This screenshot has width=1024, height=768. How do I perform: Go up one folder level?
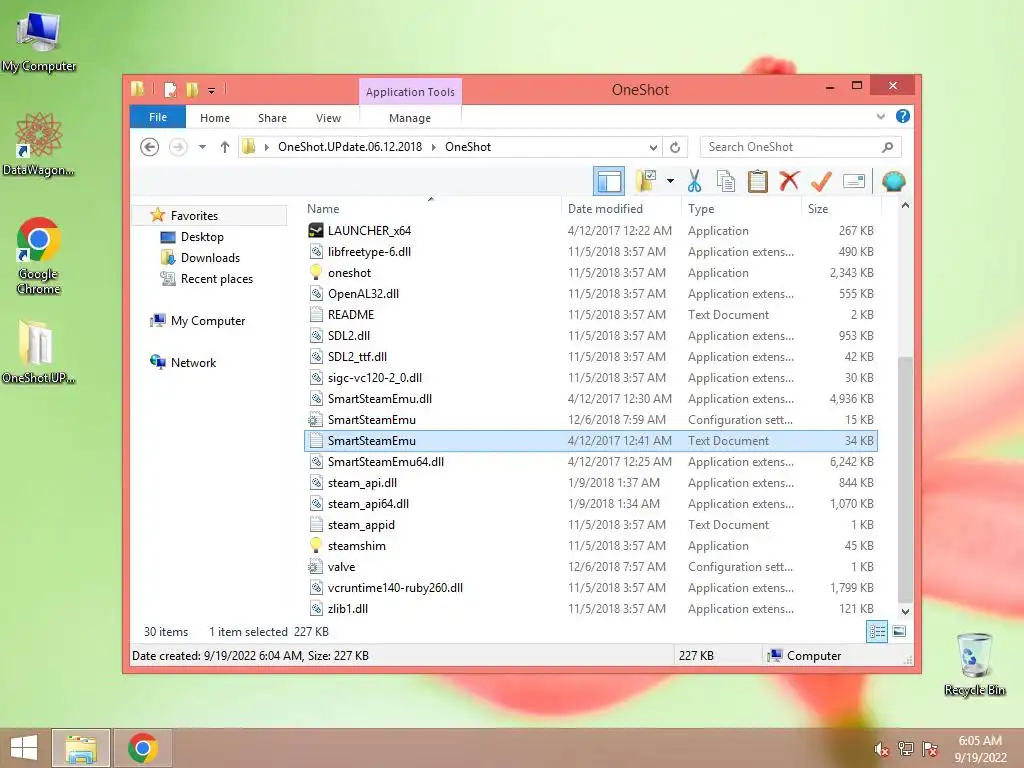tap(225, 147)
